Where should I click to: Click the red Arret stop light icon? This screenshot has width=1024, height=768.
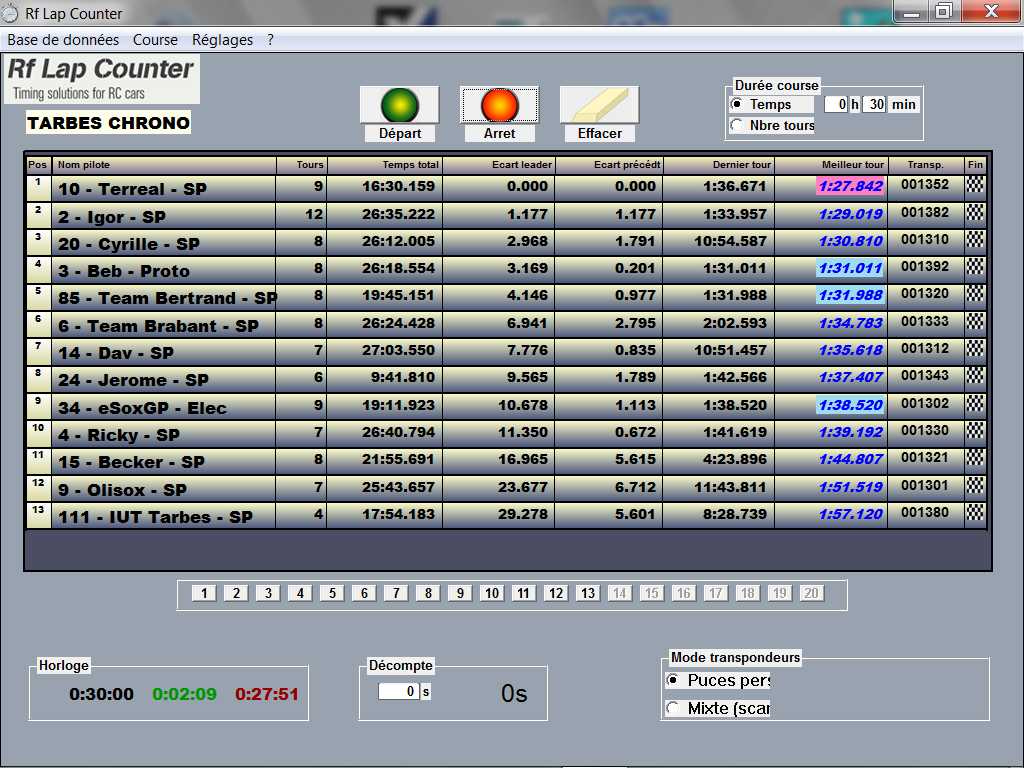click(x=499, y=105)
